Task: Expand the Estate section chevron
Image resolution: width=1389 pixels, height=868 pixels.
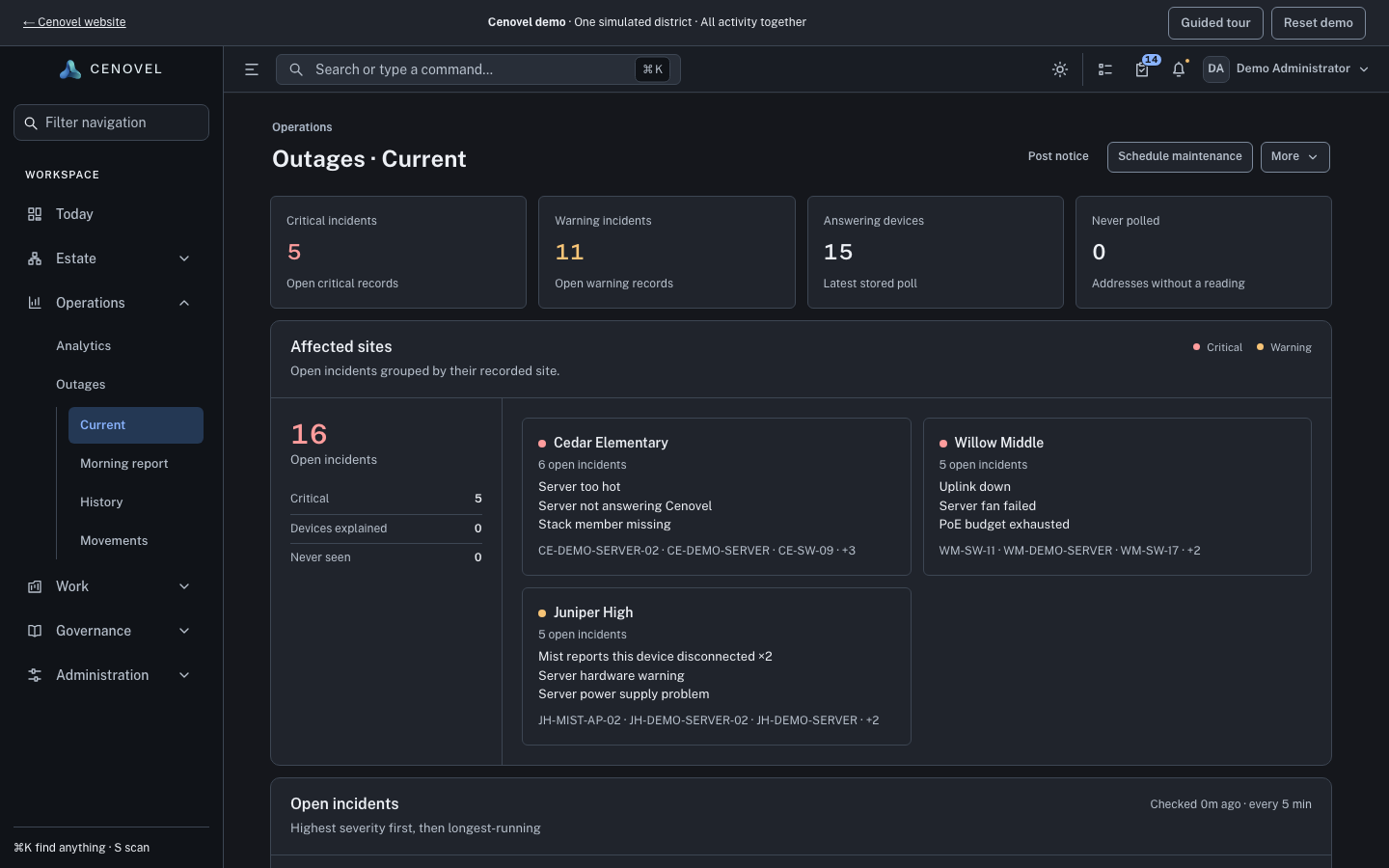Action: [x=184, y=258]
